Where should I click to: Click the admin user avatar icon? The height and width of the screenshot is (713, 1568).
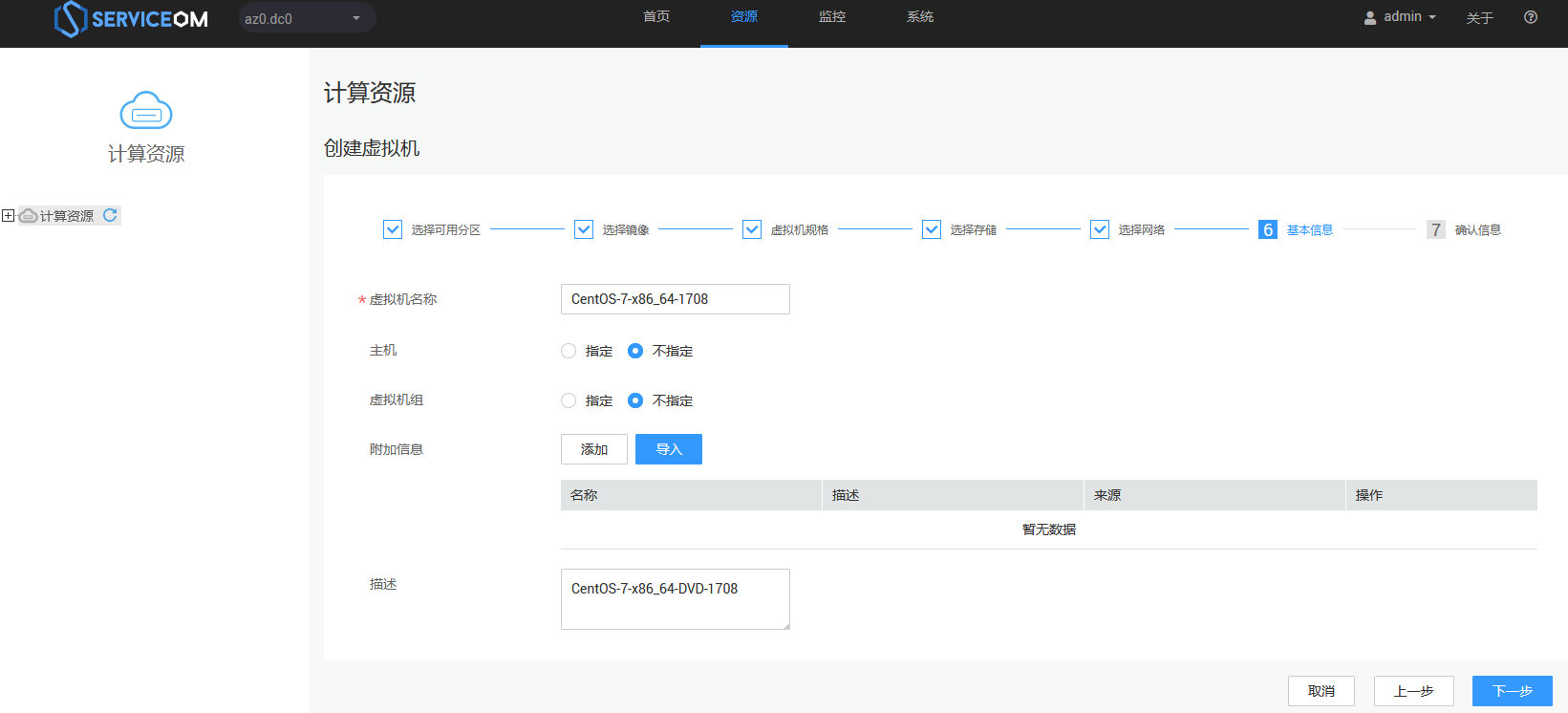(1370, 17)
